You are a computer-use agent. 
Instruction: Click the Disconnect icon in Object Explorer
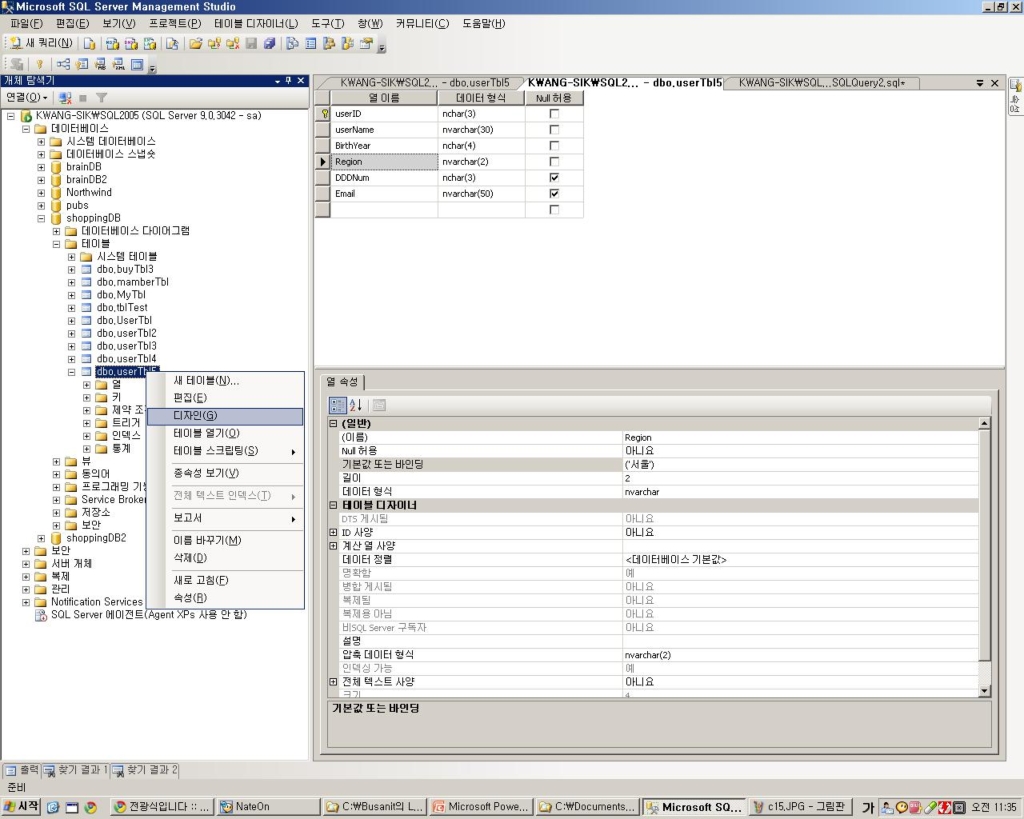[x=65, y=97]
